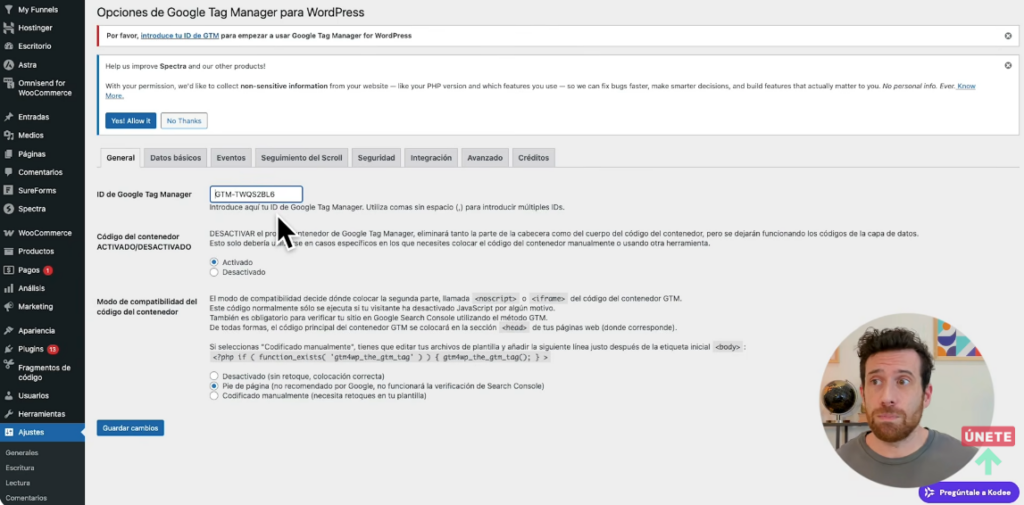Open the Avanzado tab
The image size is (1024, 505).
coord(485,158)
